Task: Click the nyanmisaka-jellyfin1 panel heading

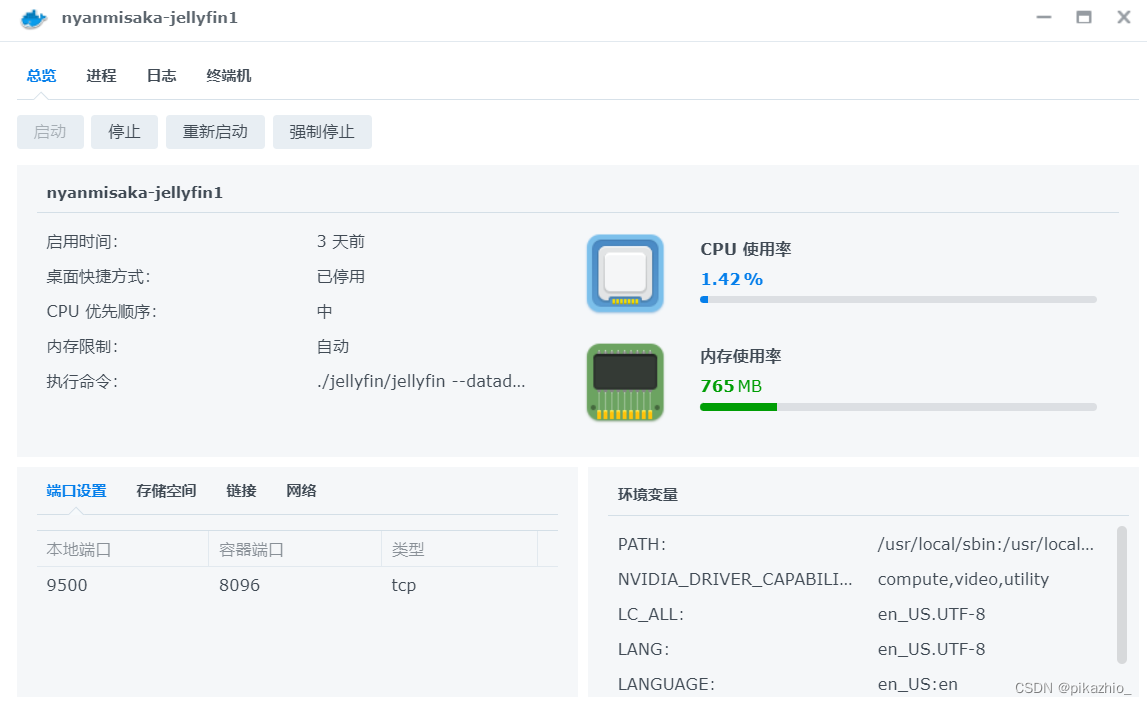Action: pos(135,192)
